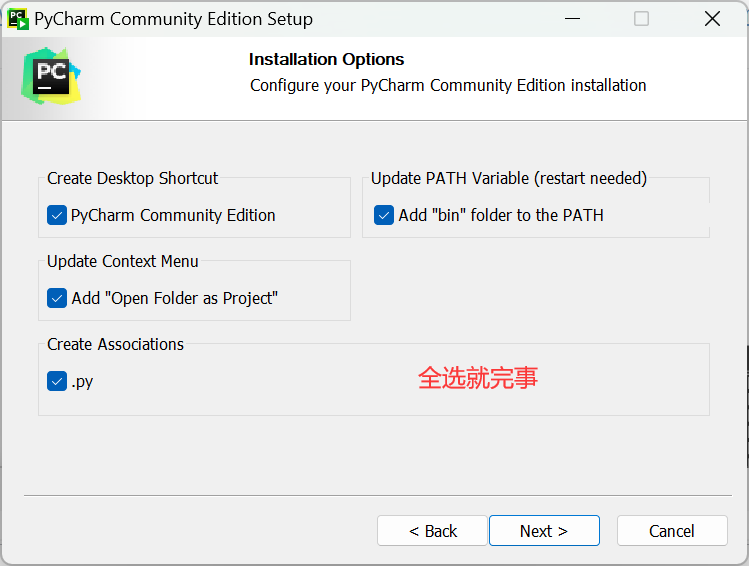Click the greyed-out maximize window button
This screenshot has width=749, height=566.
click(641, 19)
